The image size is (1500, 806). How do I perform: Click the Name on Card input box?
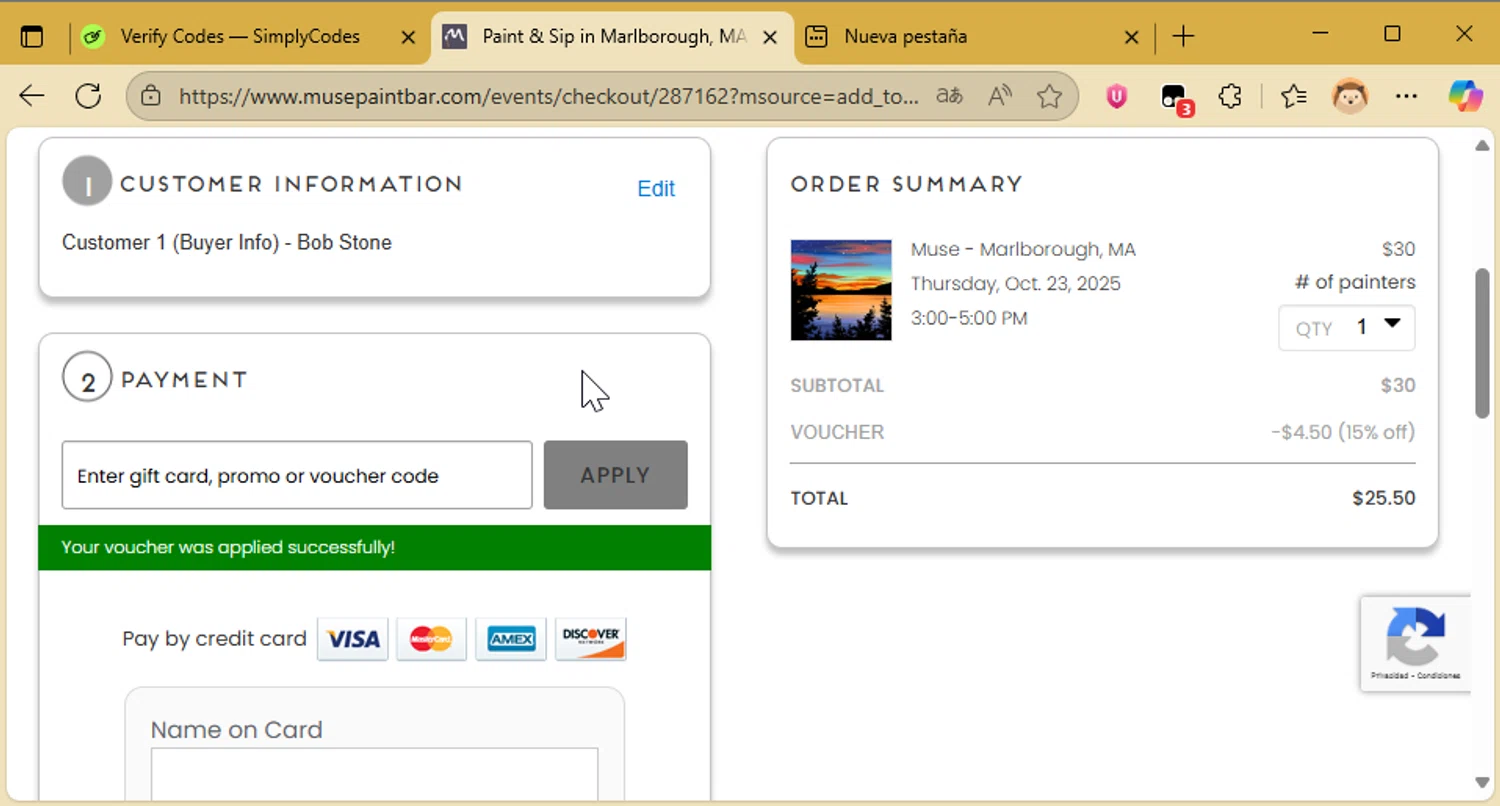pyautogui.click(x=374, y=774)
